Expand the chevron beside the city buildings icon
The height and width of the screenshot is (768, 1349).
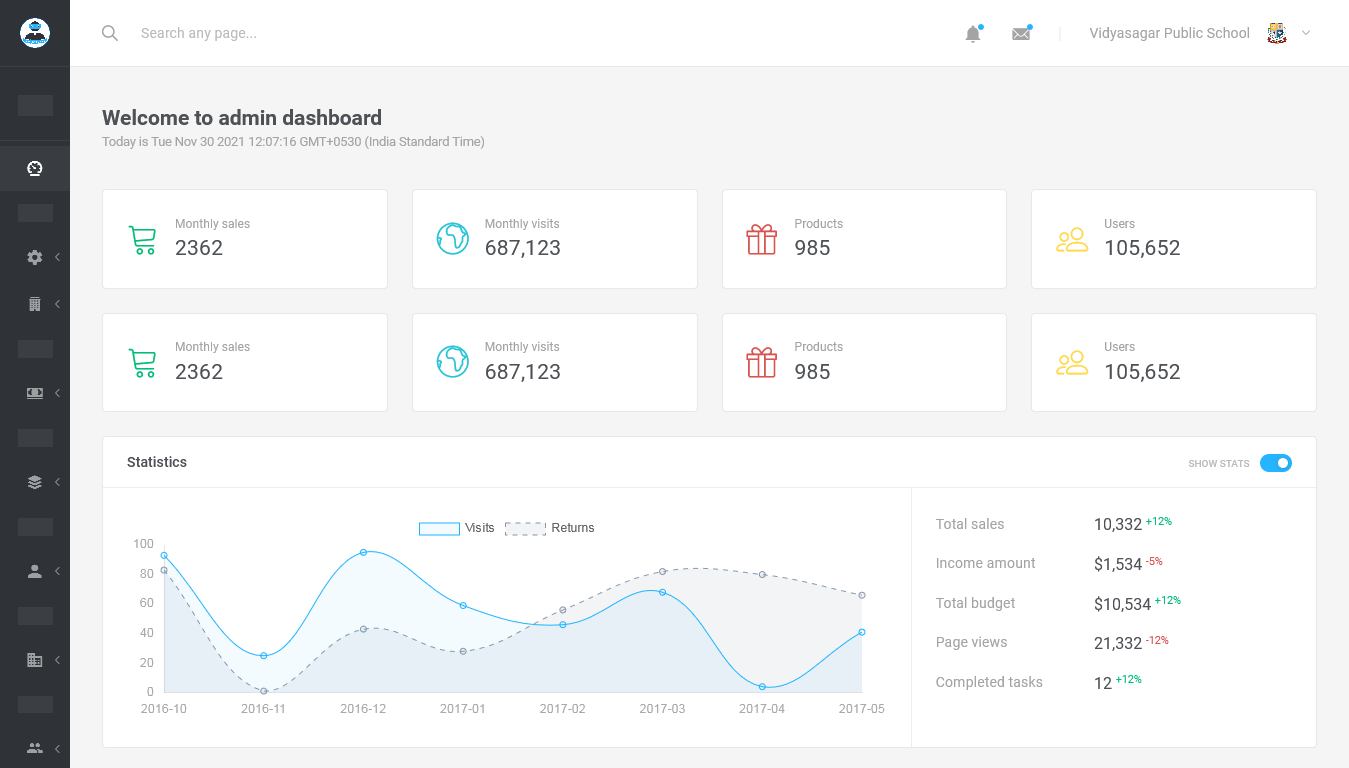[x=58, y=660]
